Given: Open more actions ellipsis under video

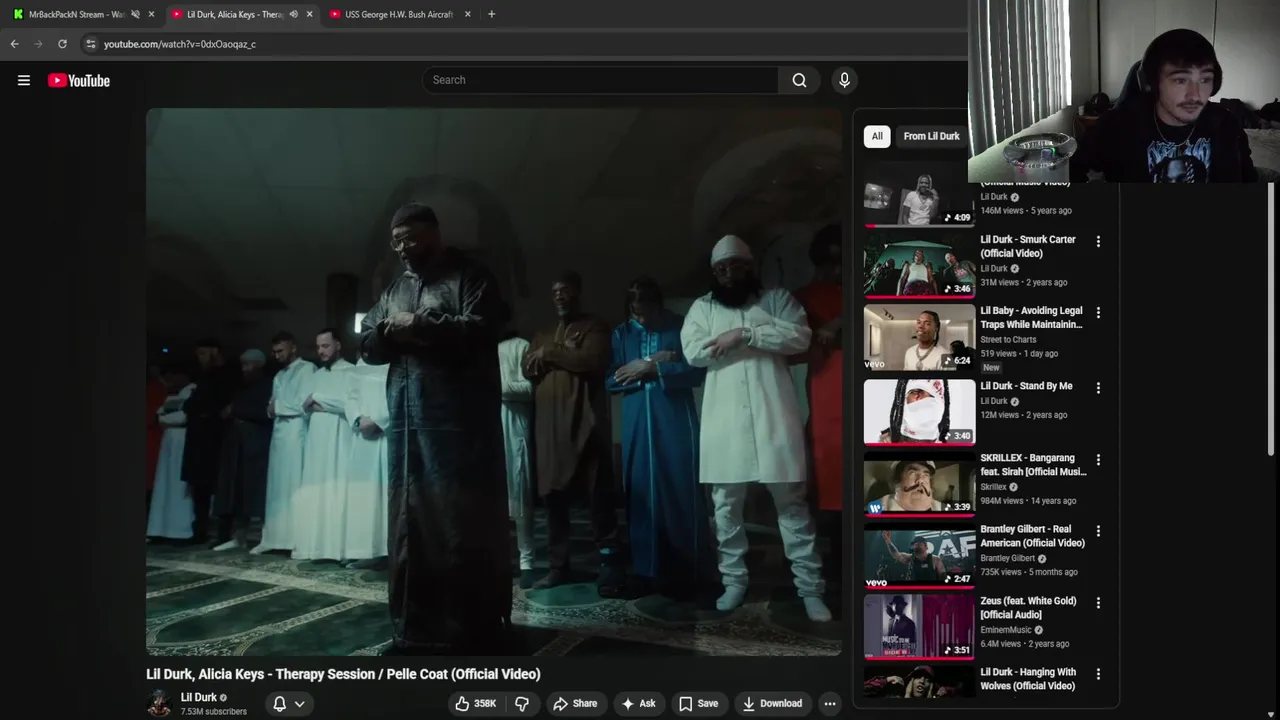Looking at the screenshot, I should [829, 704].
